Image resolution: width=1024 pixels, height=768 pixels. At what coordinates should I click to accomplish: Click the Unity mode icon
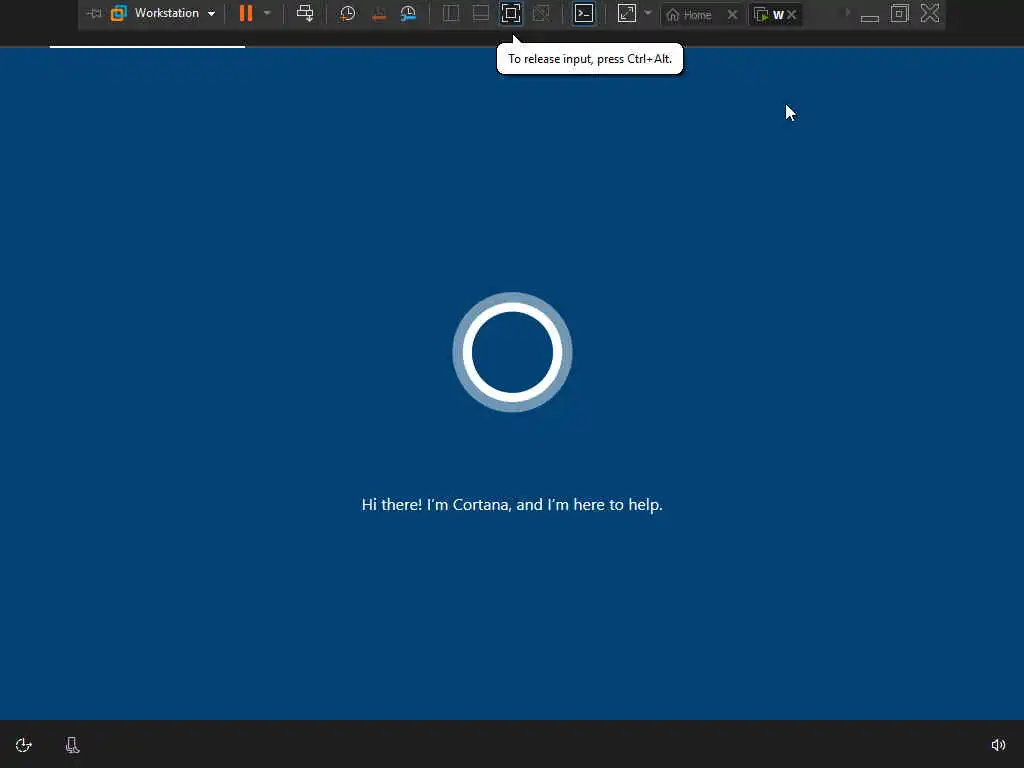coord(541,13)
